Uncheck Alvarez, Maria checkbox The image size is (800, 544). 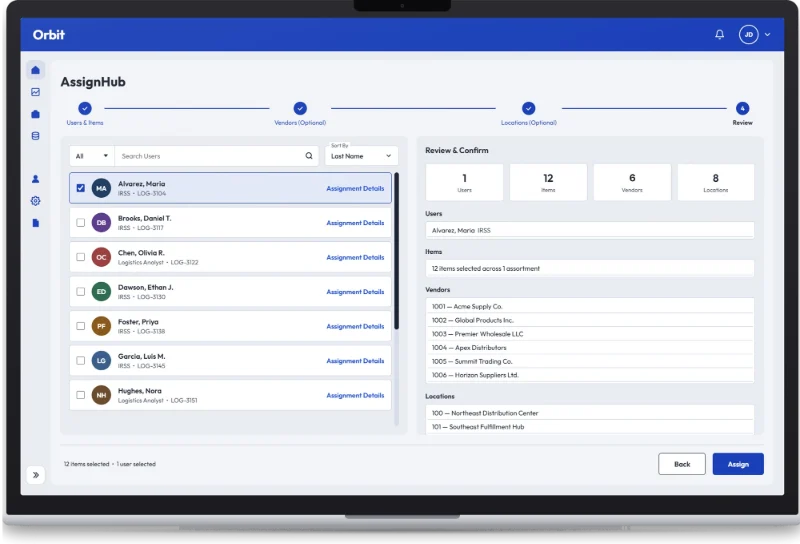(81, 188)
